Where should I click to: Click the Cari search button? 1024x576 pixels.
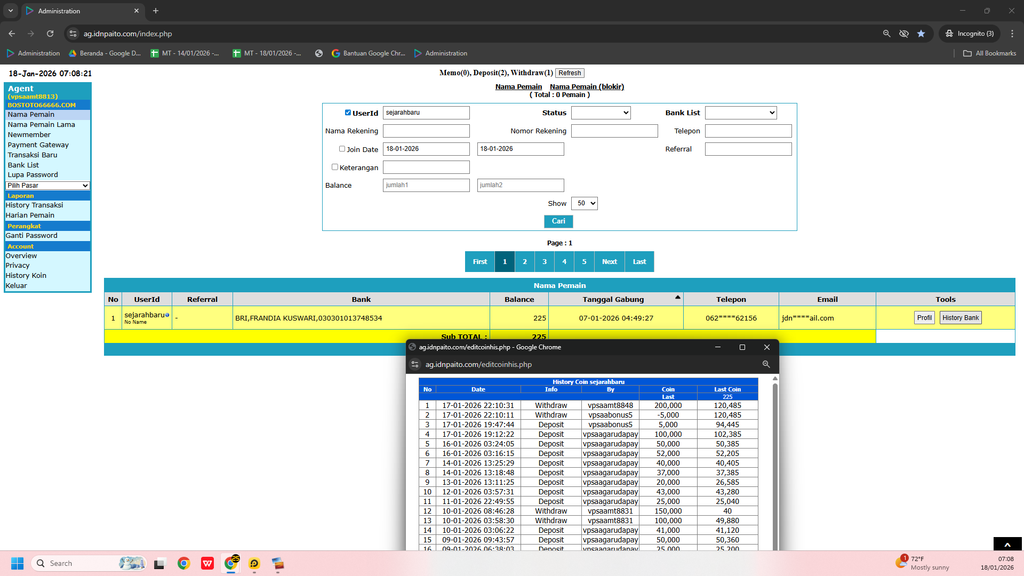tap(558, 221)
